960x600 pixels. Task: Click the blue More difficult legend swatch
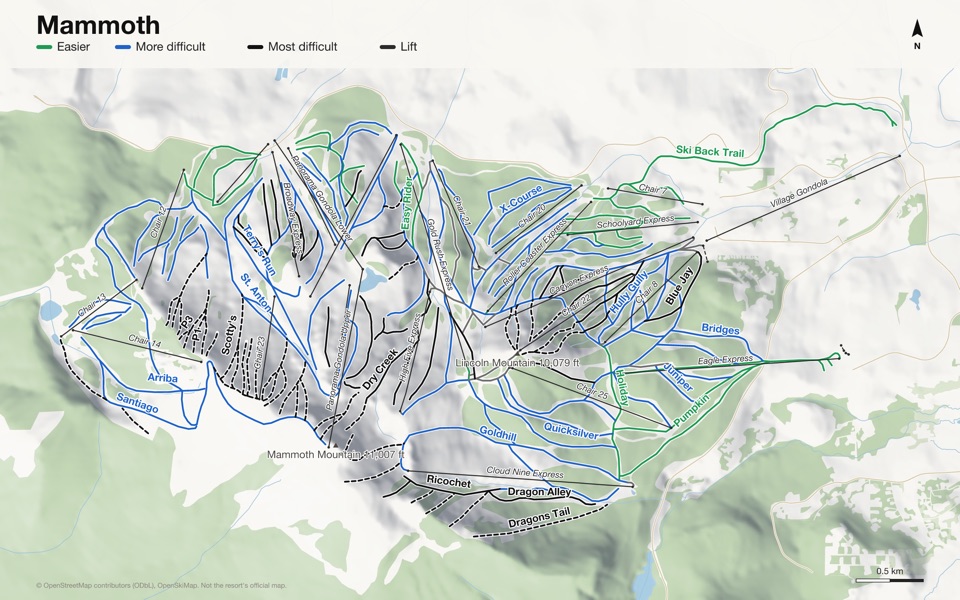(122, 47)
